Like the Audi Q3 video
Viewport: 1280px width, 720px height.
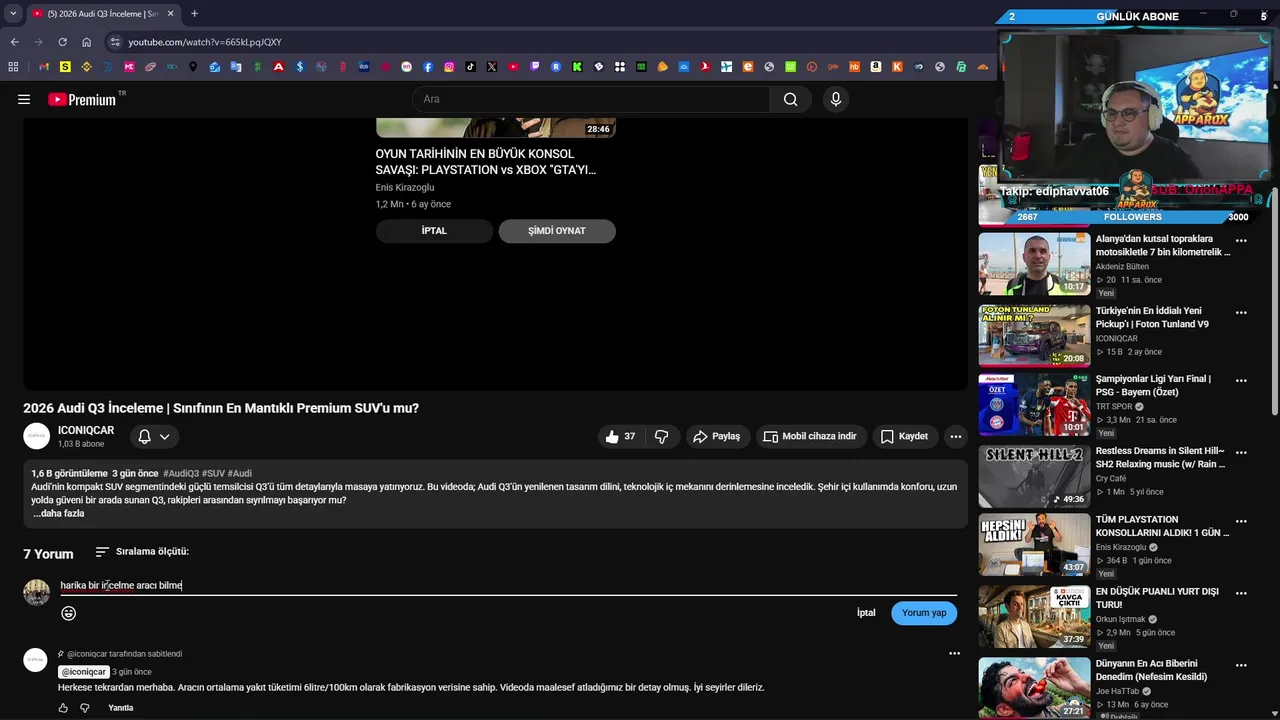[620, 436]
